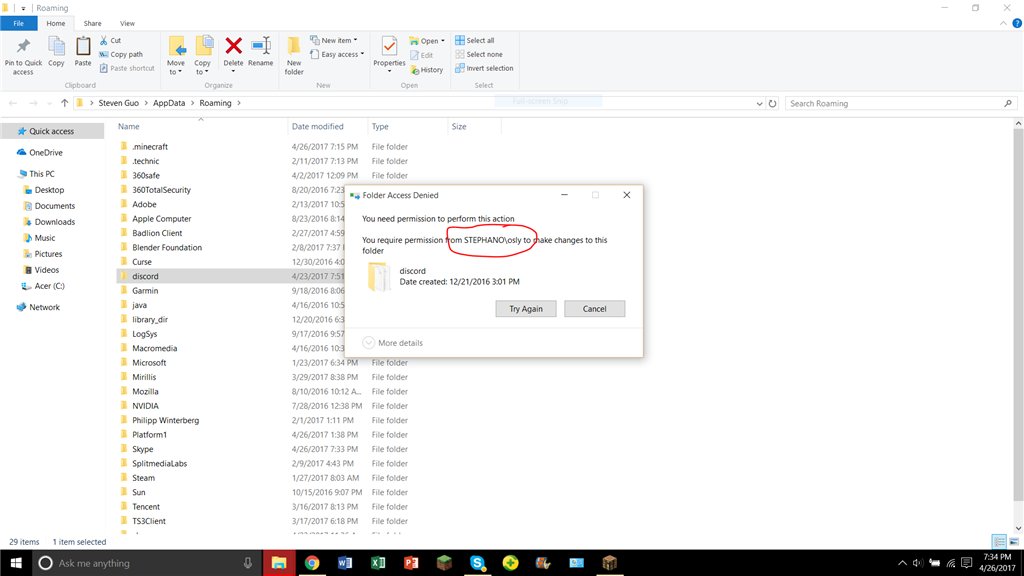This screenshot has width=1024, height=576.
Task: Open Skype from the taskbar
Action: tap(477, 563)
